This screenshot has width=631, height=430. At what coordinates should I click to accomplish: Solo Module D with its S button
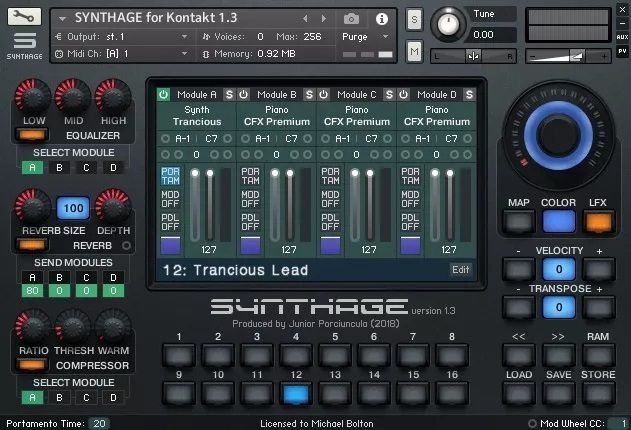click(x=469, y=95)
